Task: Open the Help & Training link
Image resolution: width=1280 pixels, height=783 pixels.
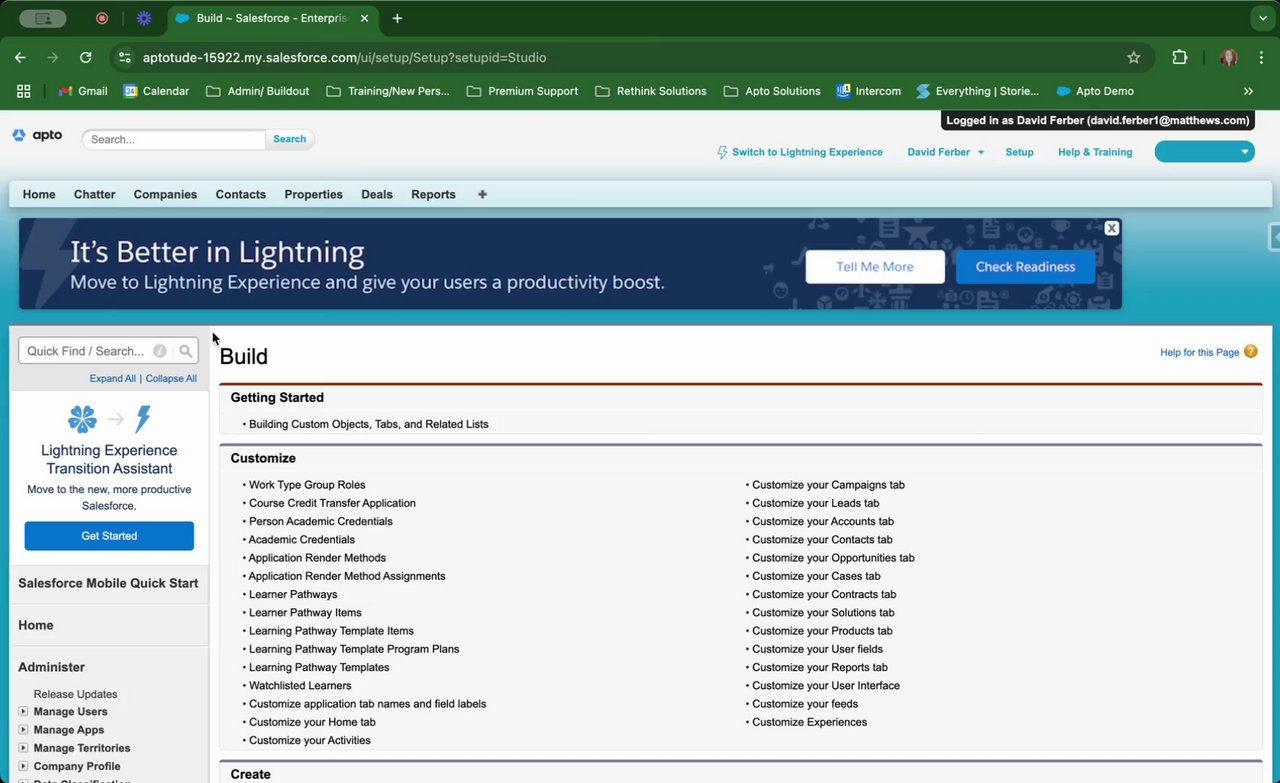Action: tap(1095, 152)
